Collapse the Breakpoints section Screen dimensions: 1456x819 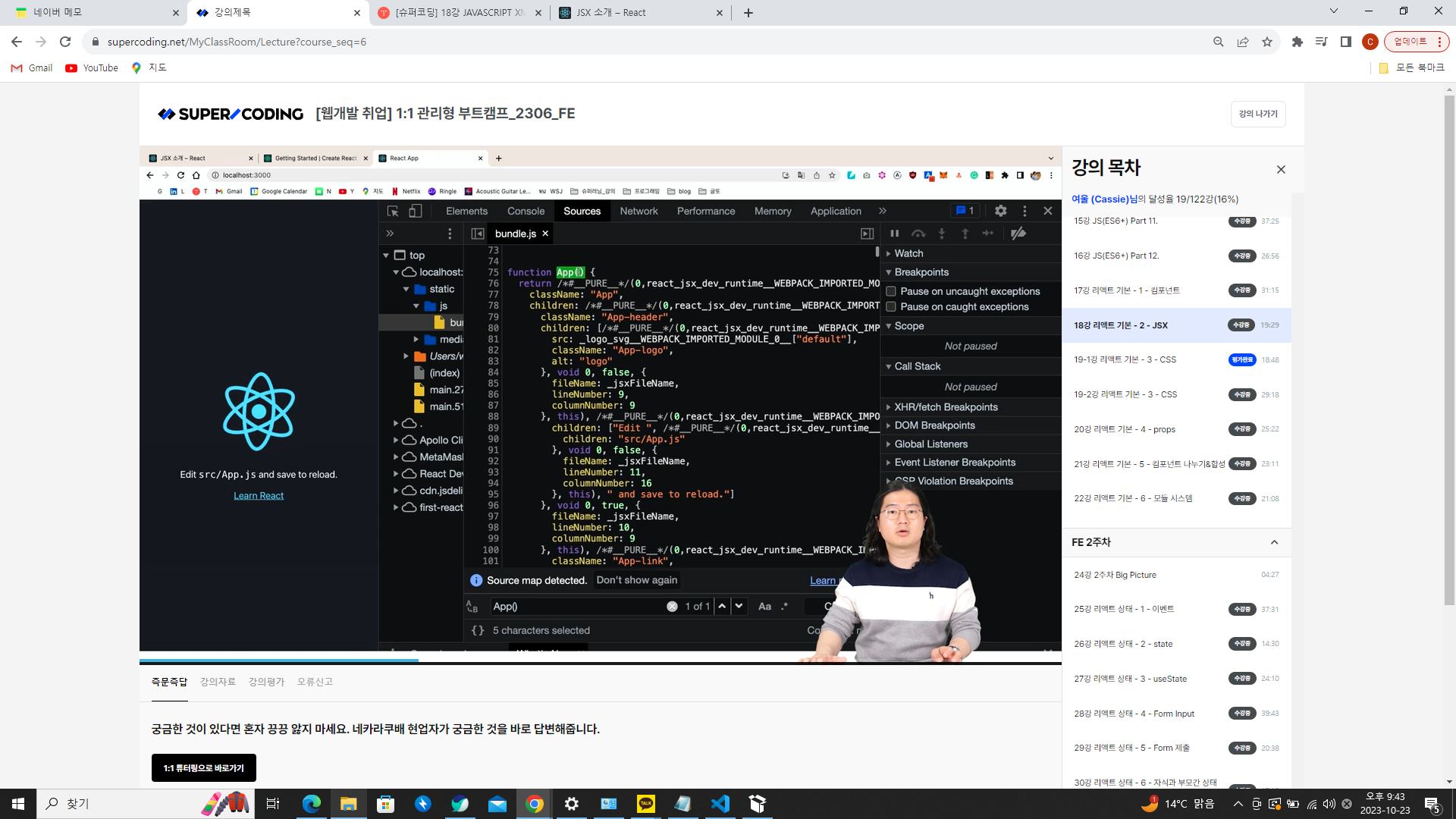point(889,272)
